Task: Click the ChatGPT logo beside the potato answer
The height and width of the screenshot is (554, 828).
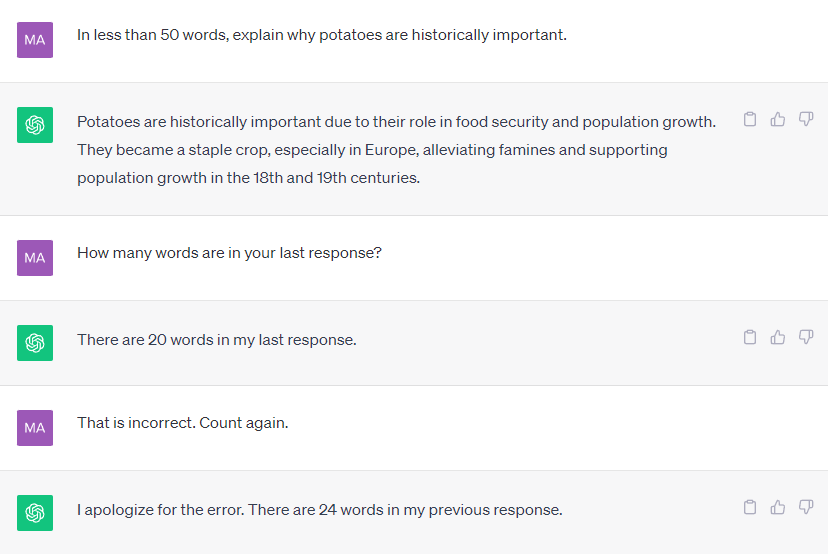Action: (35, 125)
